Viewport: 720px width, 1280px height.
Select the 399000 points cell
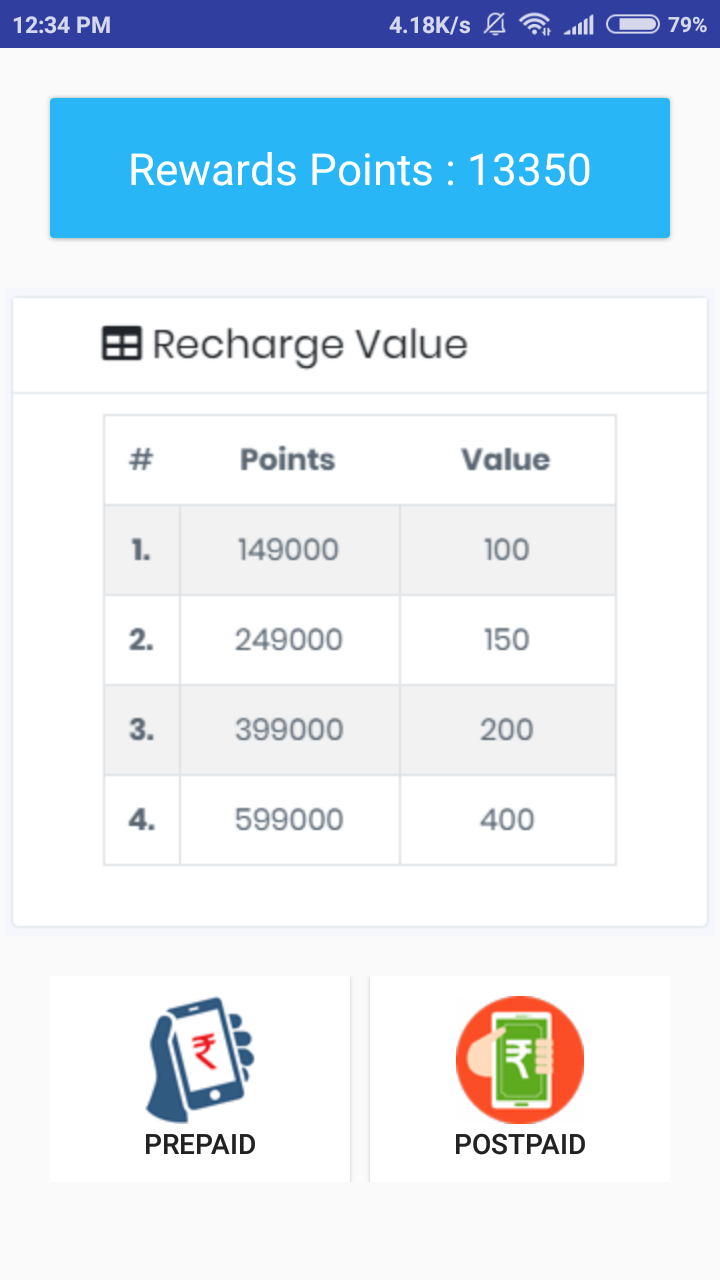pyautogui.click(x=289, y=730)
